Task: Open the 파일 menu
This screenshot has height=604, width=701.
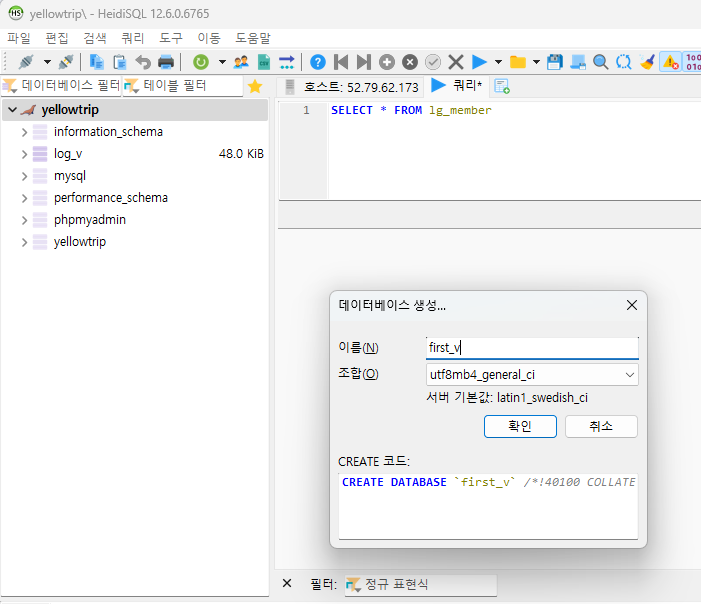Action: [19, 38]
